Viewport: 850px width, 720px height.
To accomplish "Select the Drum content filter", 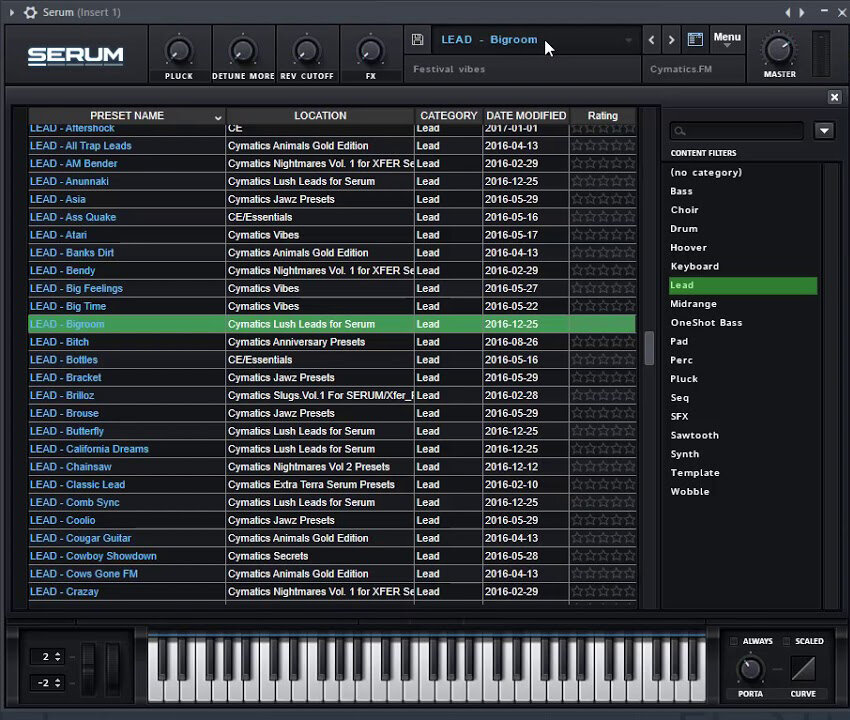I will click(684, 229).
